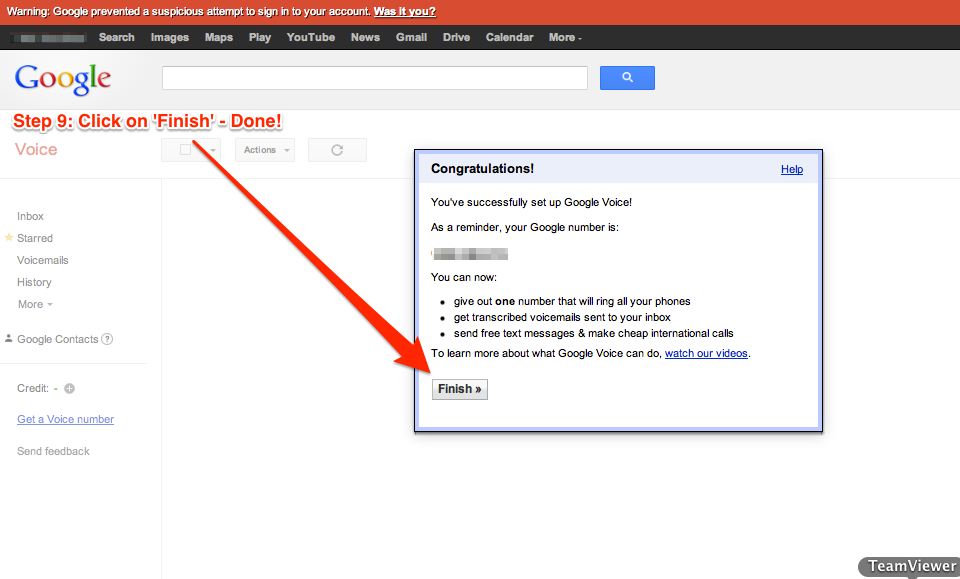Open the Actions dropdown
960x579 pixels.
pos(265,150)
